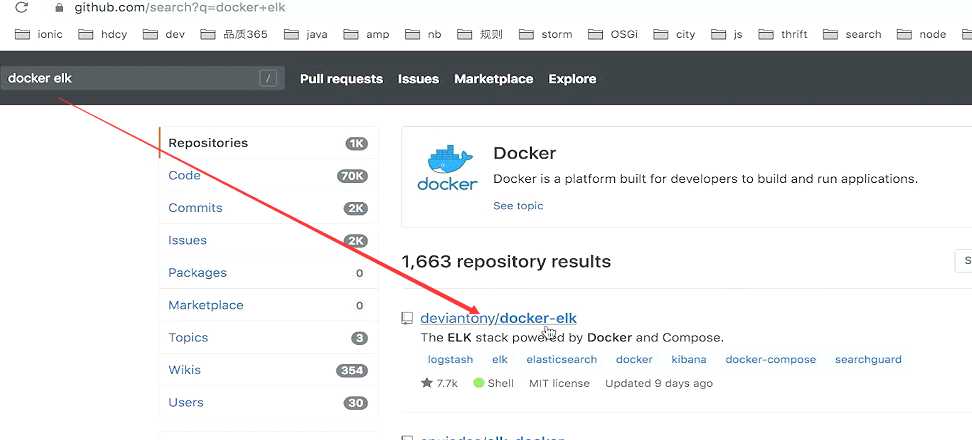Viewport: 972px width, 440px height.
Task: Focus the GitHub search field containing docker elk
Action: (x=142, y=78)
